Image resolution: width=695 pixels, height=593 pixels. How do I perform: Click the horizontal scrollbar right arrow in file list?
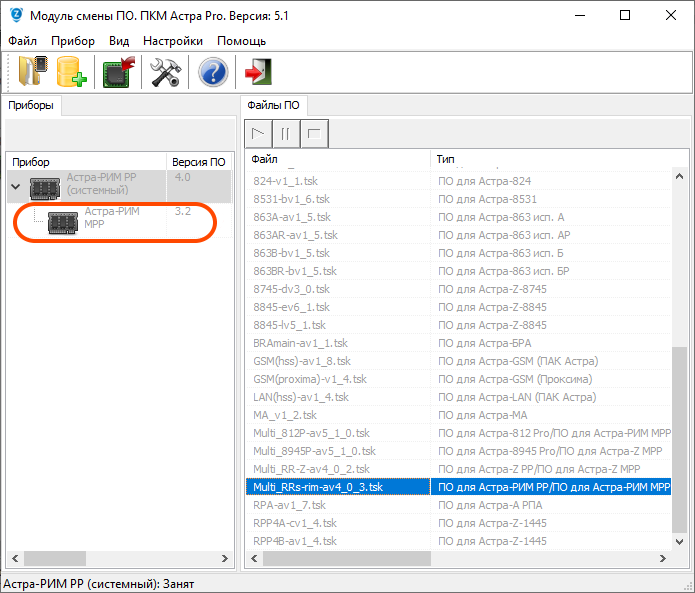663,558
